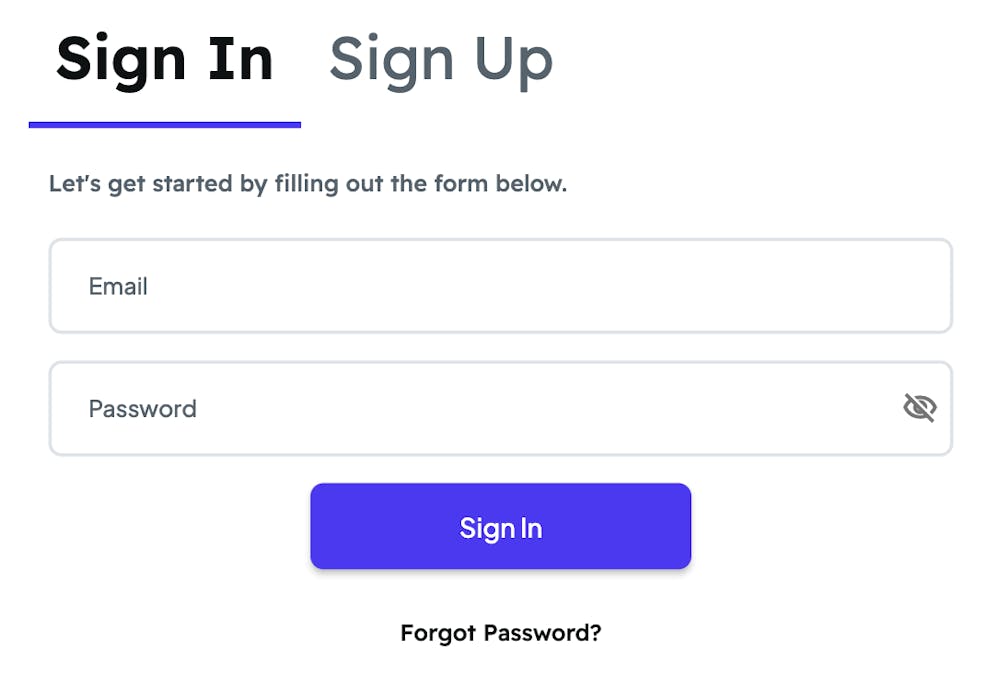Select the Sign In tab
The image size is (1000, 698).
coord(165,60)
